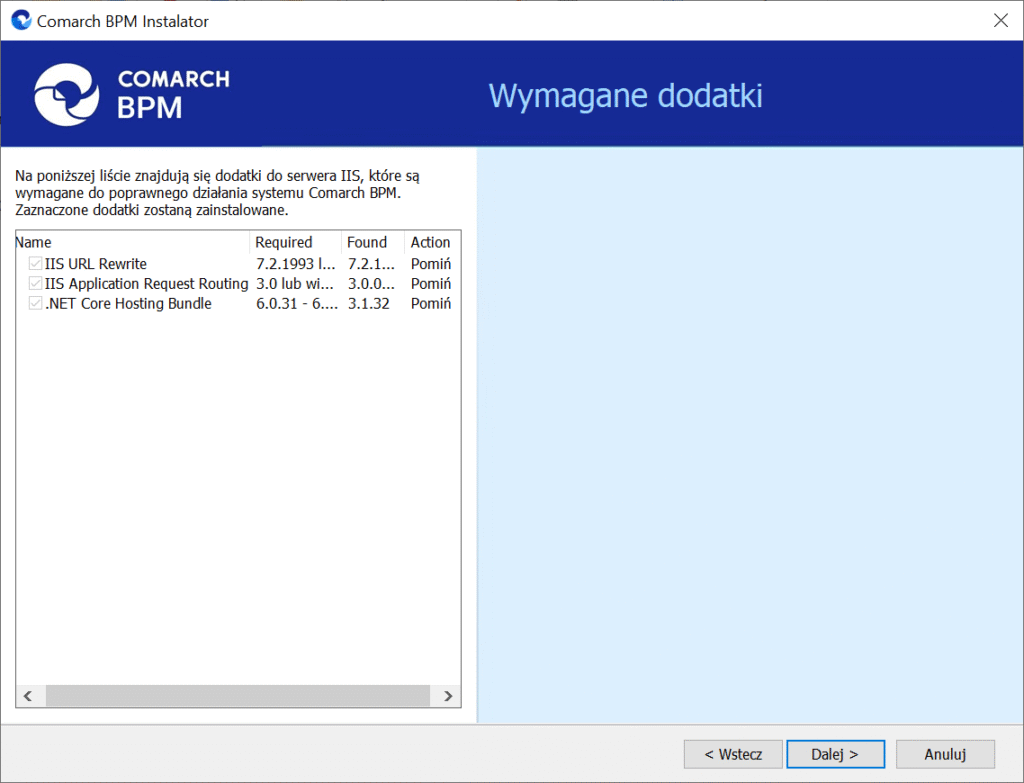The image size is (1024, 783).
Task: Close the installer window
Action: click(x=1001, y=19)
